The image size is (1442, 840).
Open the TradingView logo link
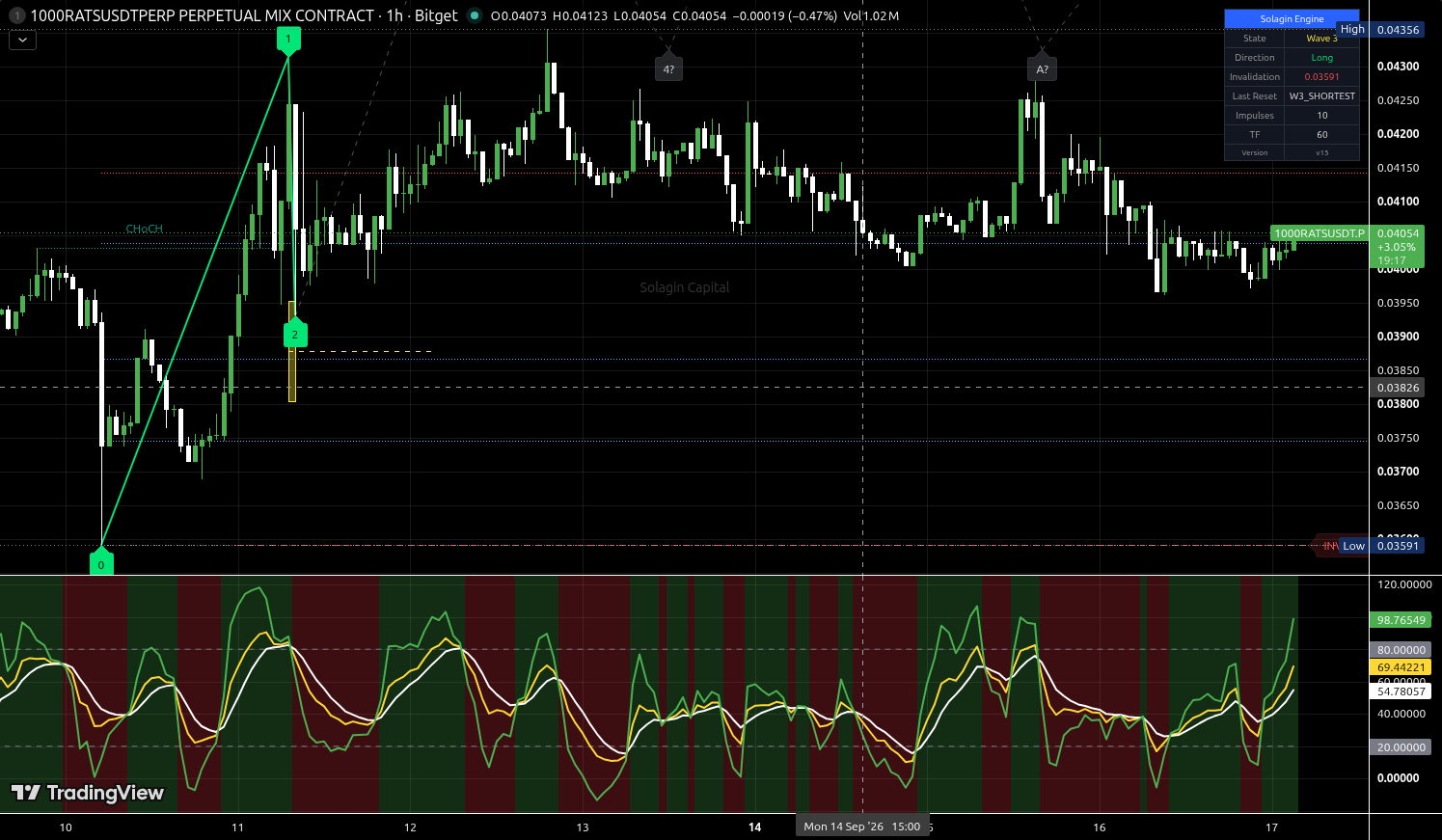[x=88, y=793]
